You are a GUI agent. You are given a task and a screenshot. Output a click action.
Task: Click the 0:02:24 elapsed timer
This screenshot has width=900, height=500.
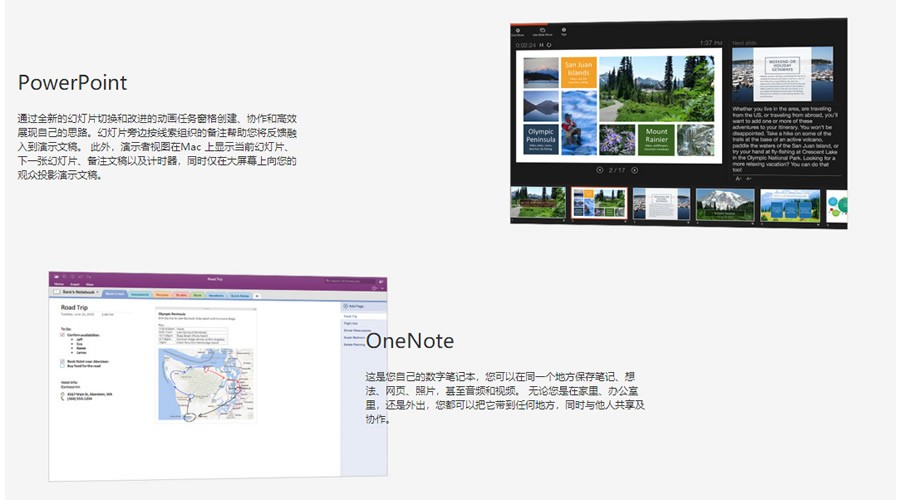(526, 45)
